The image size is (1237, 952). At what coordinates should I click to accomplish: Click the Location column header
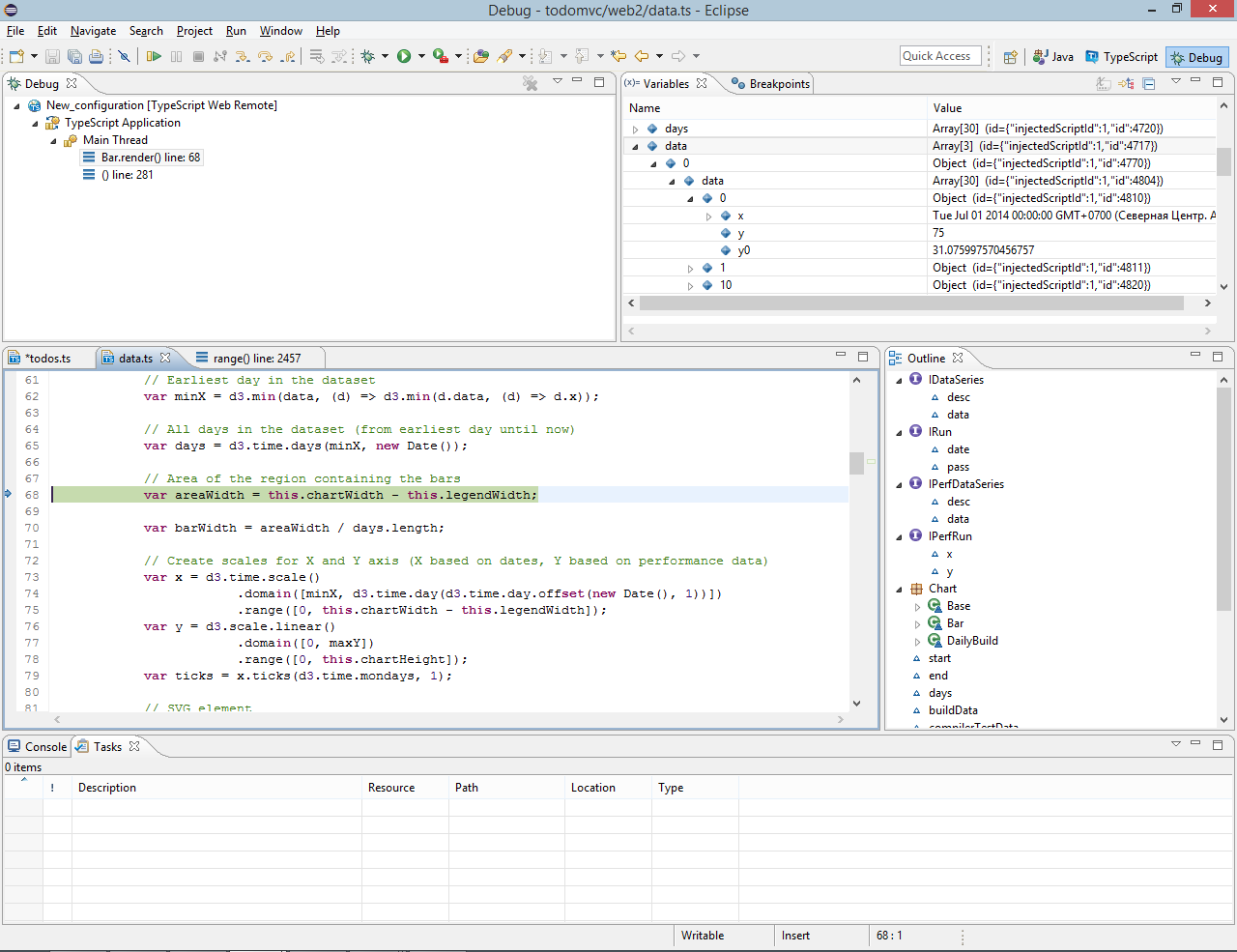pyautogui.click(x=608, y=788)
